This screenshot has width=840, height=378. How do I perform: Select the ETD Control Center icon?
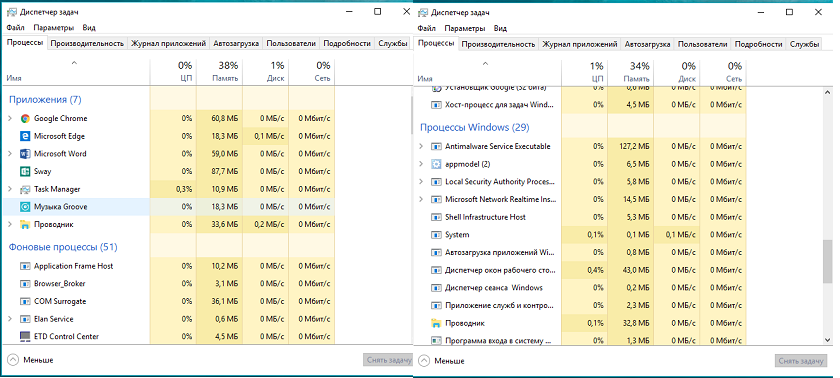tap(25, 336)
